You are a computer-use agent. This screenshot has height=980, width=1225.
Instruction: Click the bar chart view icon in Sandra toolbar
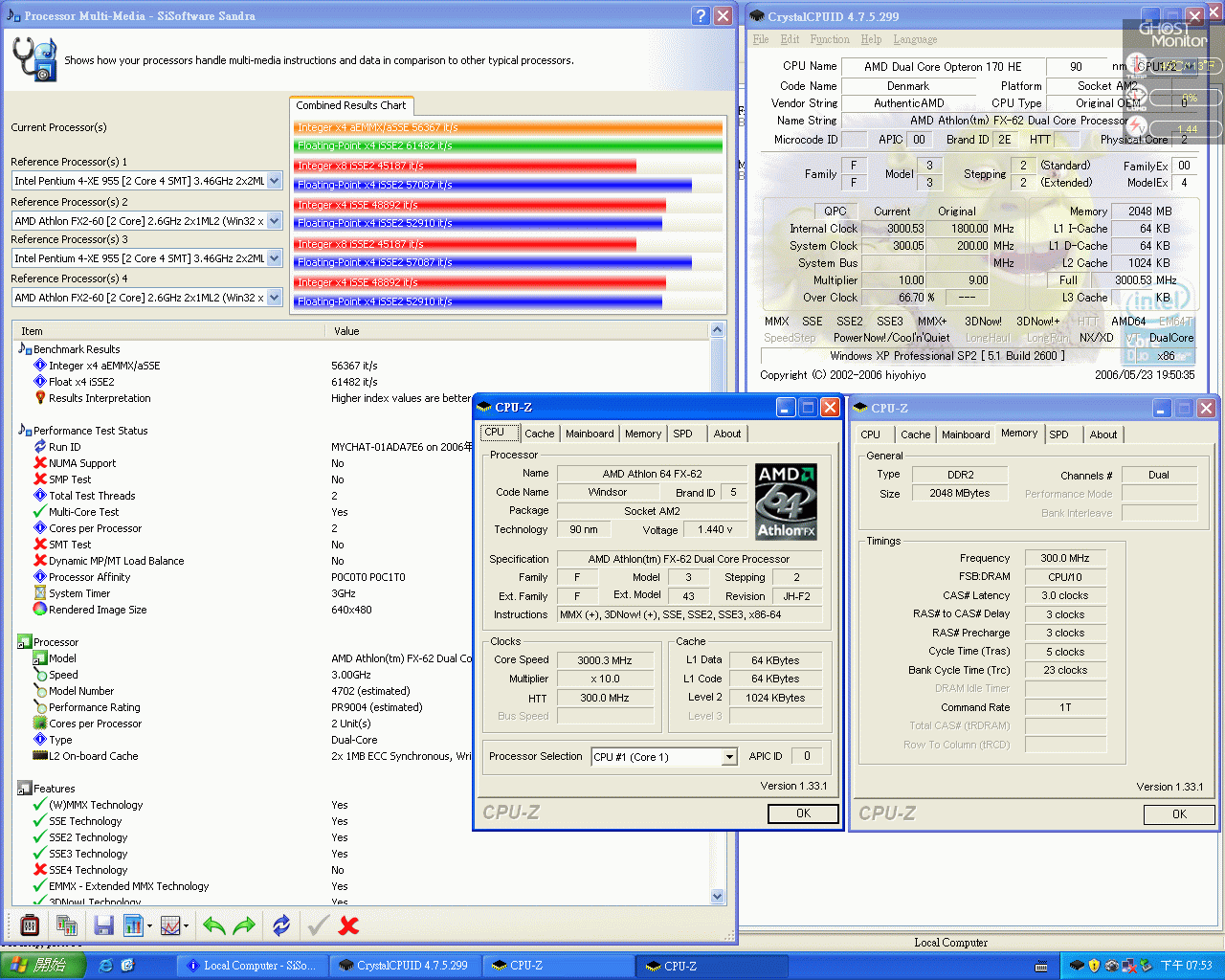click(x=133, y=925)
